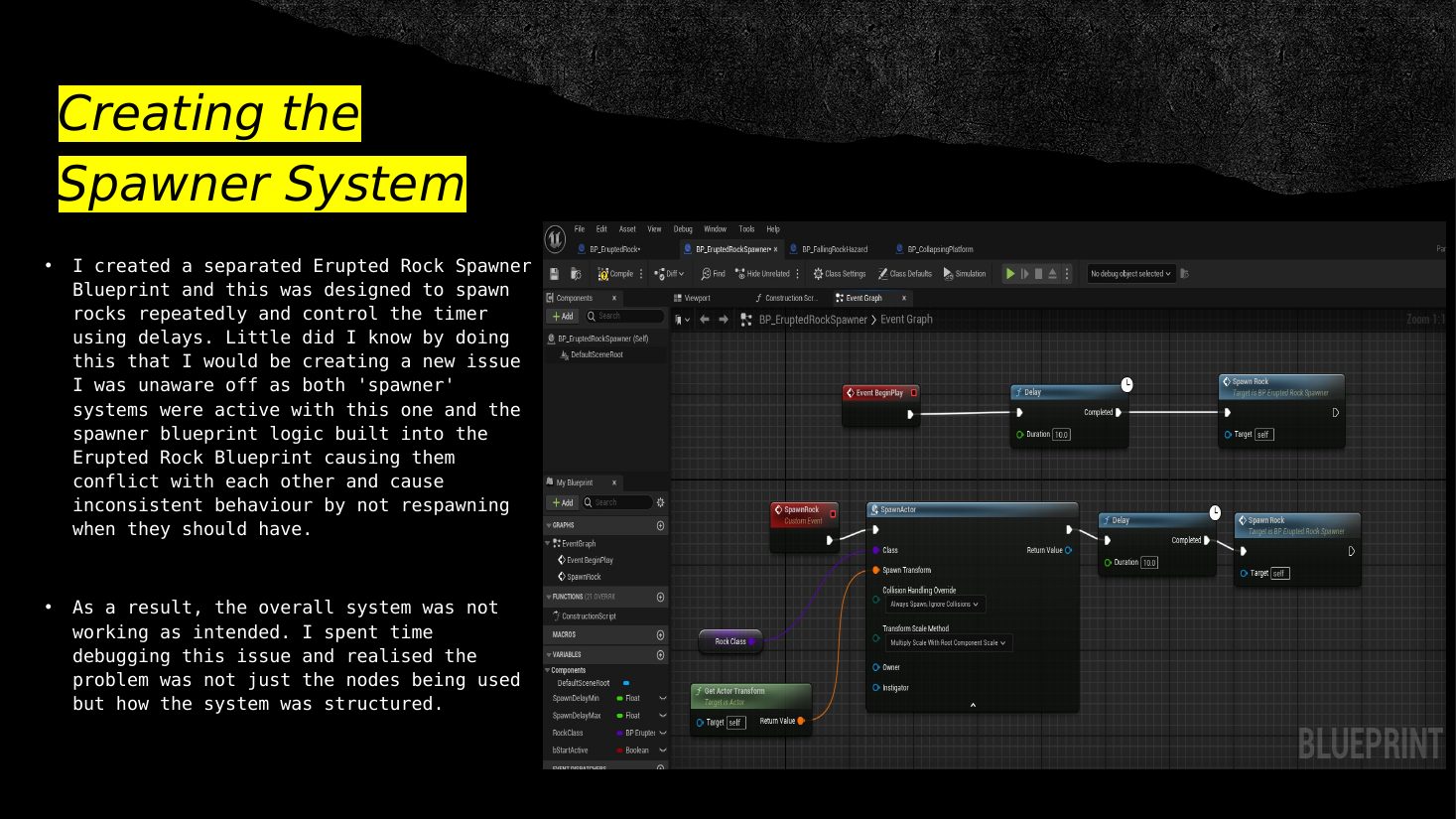Screen dimensions: 1456x819
Task: Click the forward navigation arrow in graph
Action: point(724,320)
